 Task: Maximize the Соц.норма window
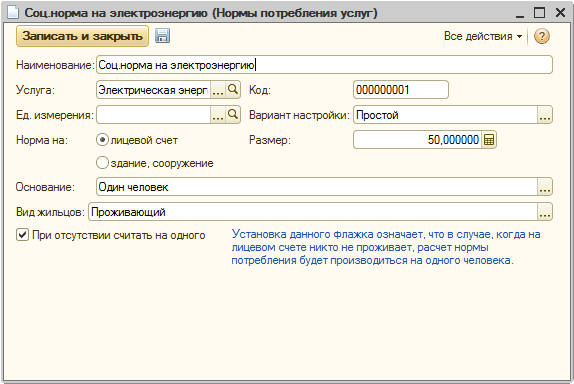pyautogui.click(x=540, y=13)
